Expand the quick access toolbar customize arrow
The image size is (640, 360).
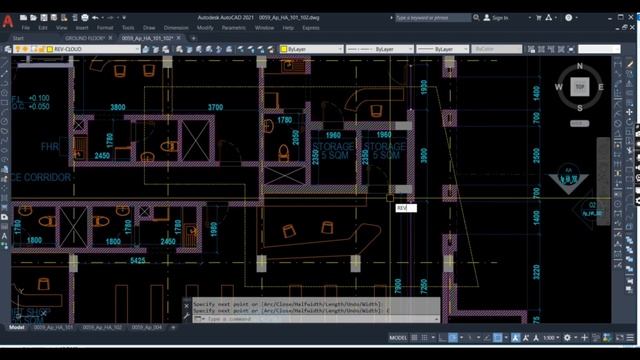click(x=124, y=18)
